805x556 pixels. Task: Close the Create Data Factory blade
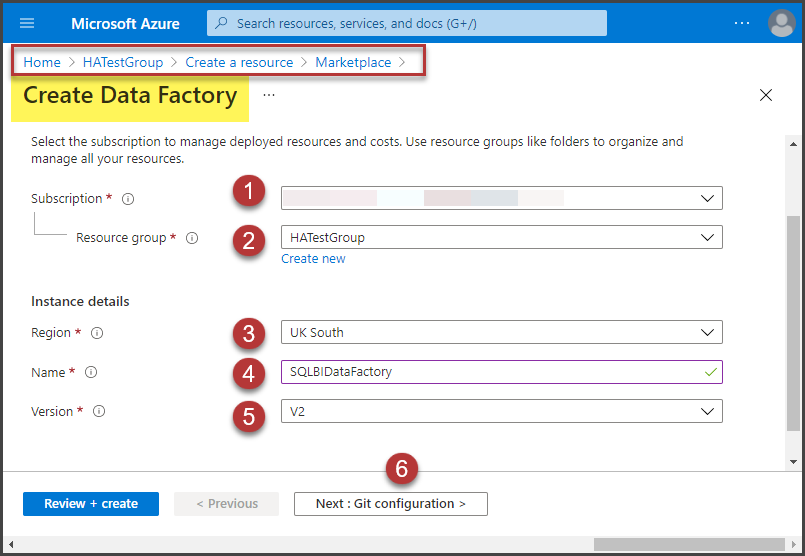point(765,95)
